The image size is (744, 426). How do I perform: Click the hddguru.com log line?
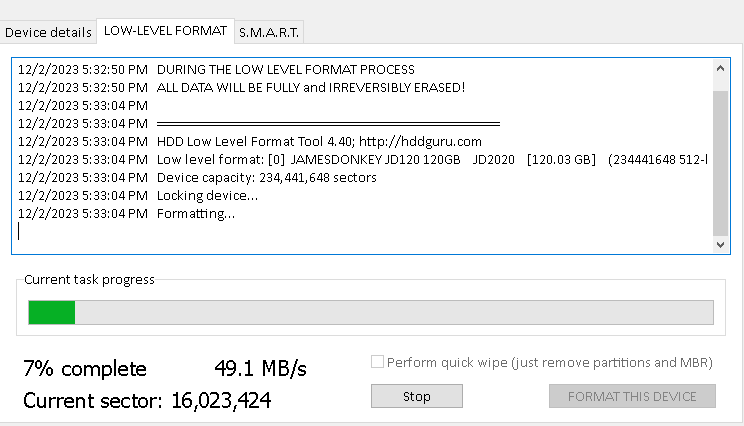tap(319, 141)
